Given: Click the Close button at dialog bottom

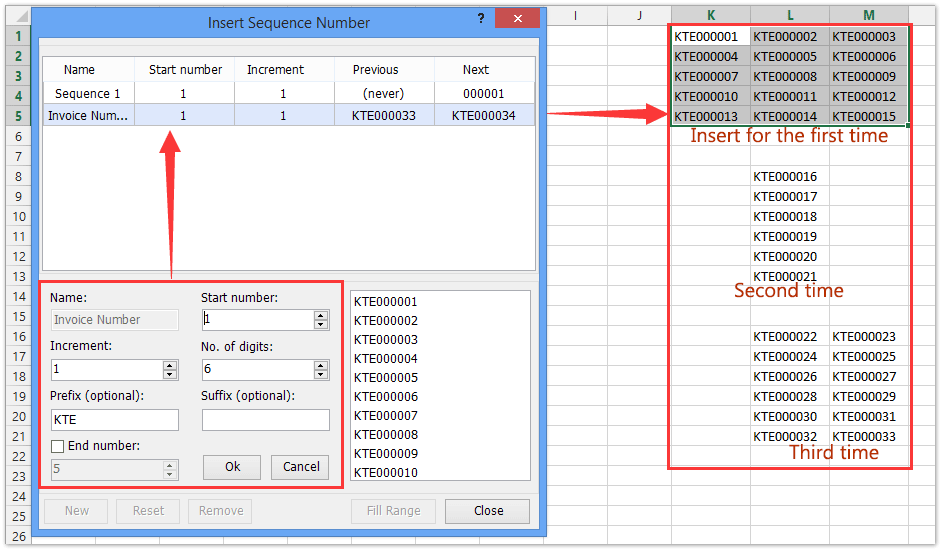Looking at the screenshot, I should [x=488, y=511].
